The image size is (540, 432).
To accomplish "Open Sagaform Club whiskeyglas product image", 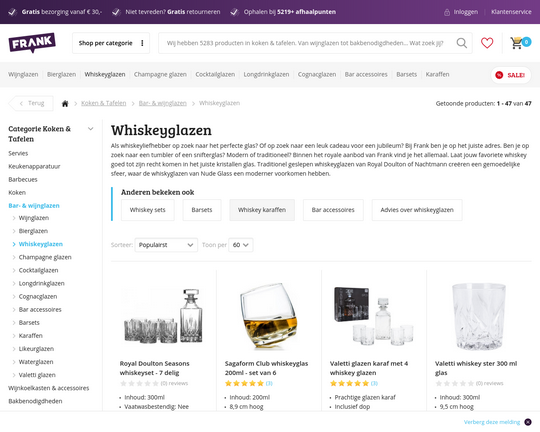I will (269, 316).
